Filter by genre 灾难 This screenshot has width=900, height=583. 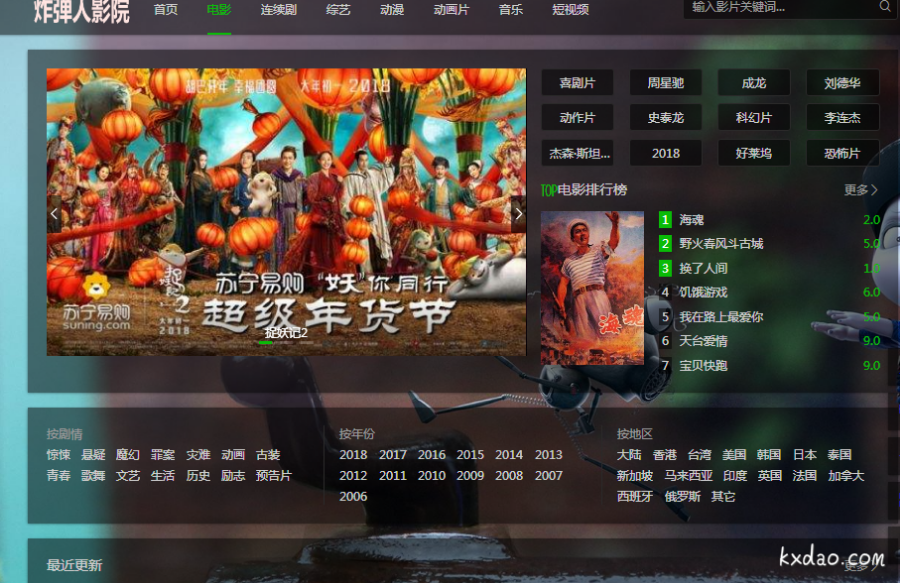click(x=198, y=454)
